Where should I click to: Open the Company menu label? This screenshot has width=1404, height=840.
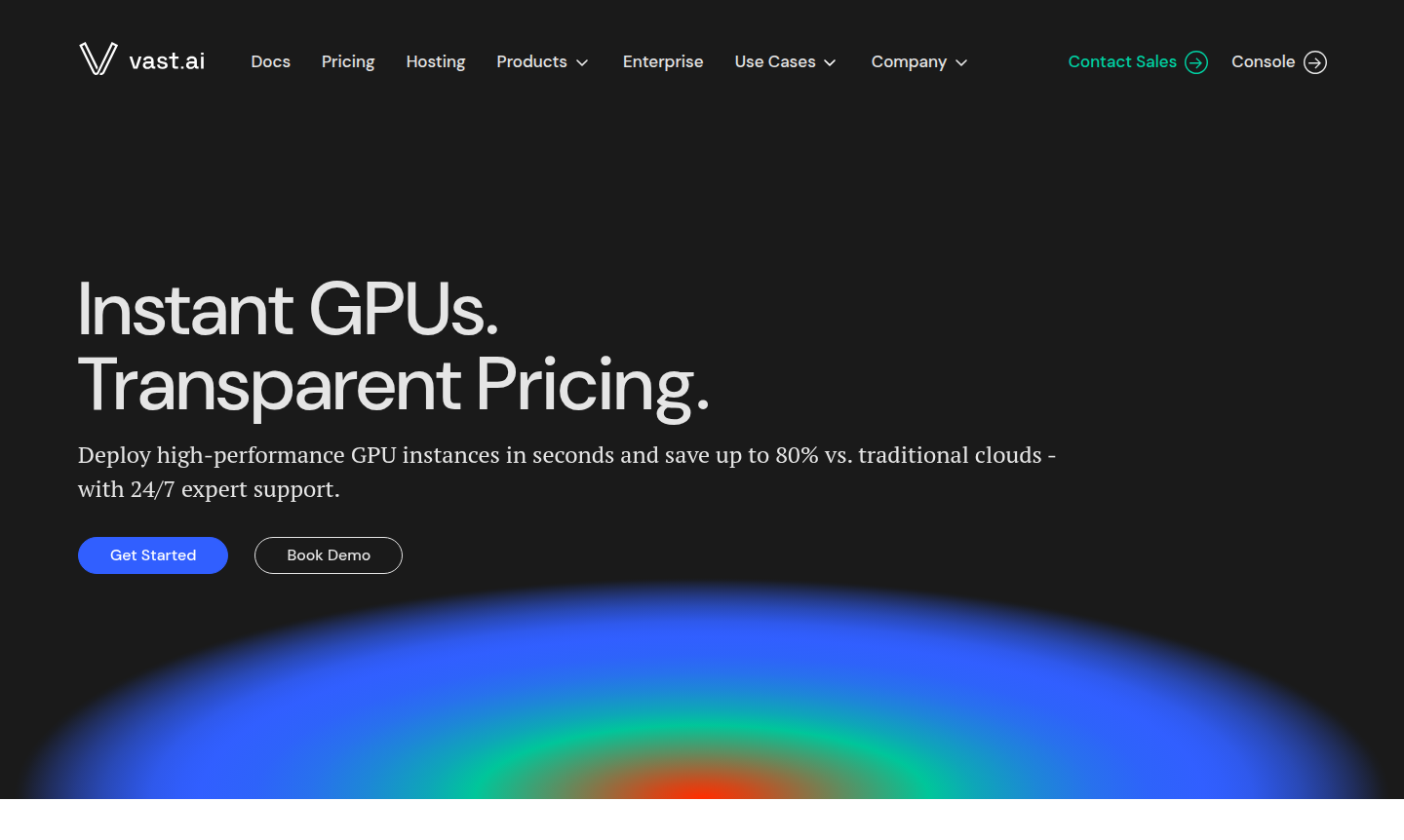pos(909,61)
